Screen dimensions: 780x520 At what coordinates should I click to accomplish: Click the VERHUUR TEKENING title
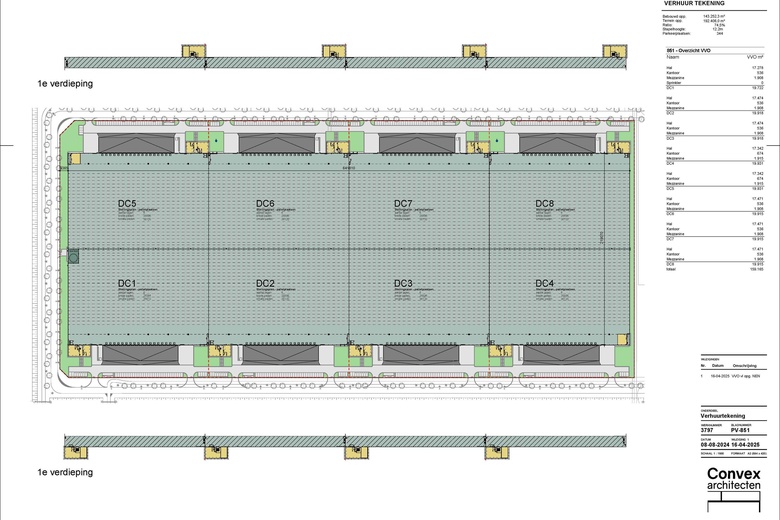pyautogui.click(x=694, y=4)
